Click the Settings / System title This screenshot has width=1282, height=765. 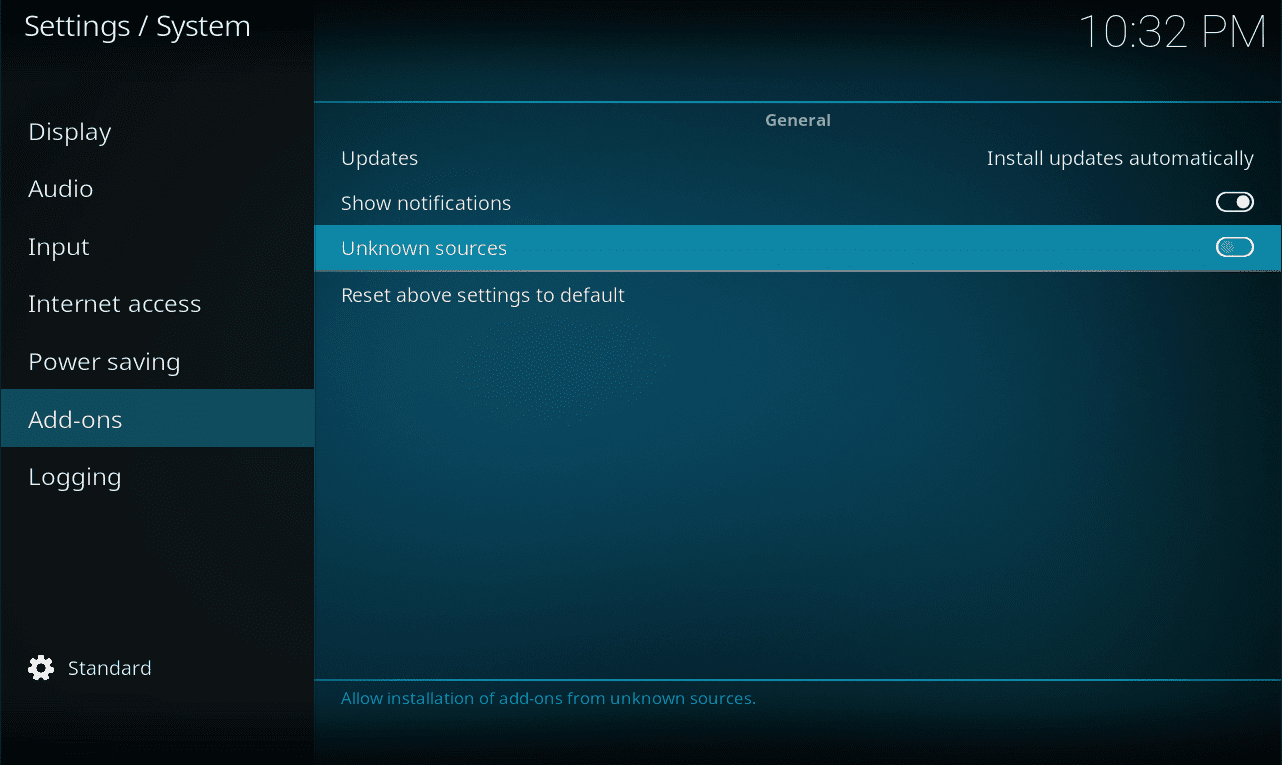pos(137,27)
